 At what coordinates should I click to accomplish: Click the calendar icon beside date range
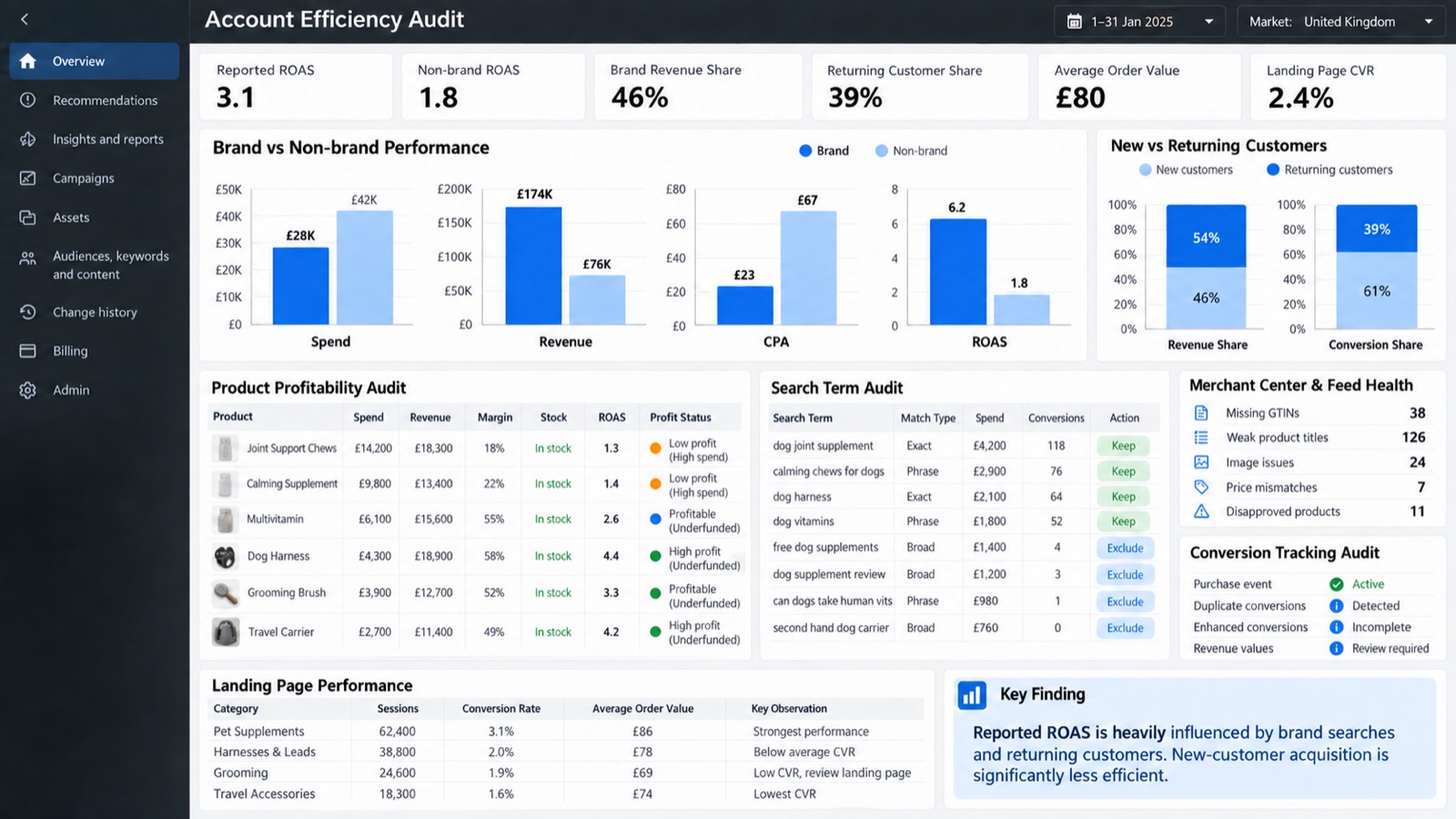[x=1075, y=22]
